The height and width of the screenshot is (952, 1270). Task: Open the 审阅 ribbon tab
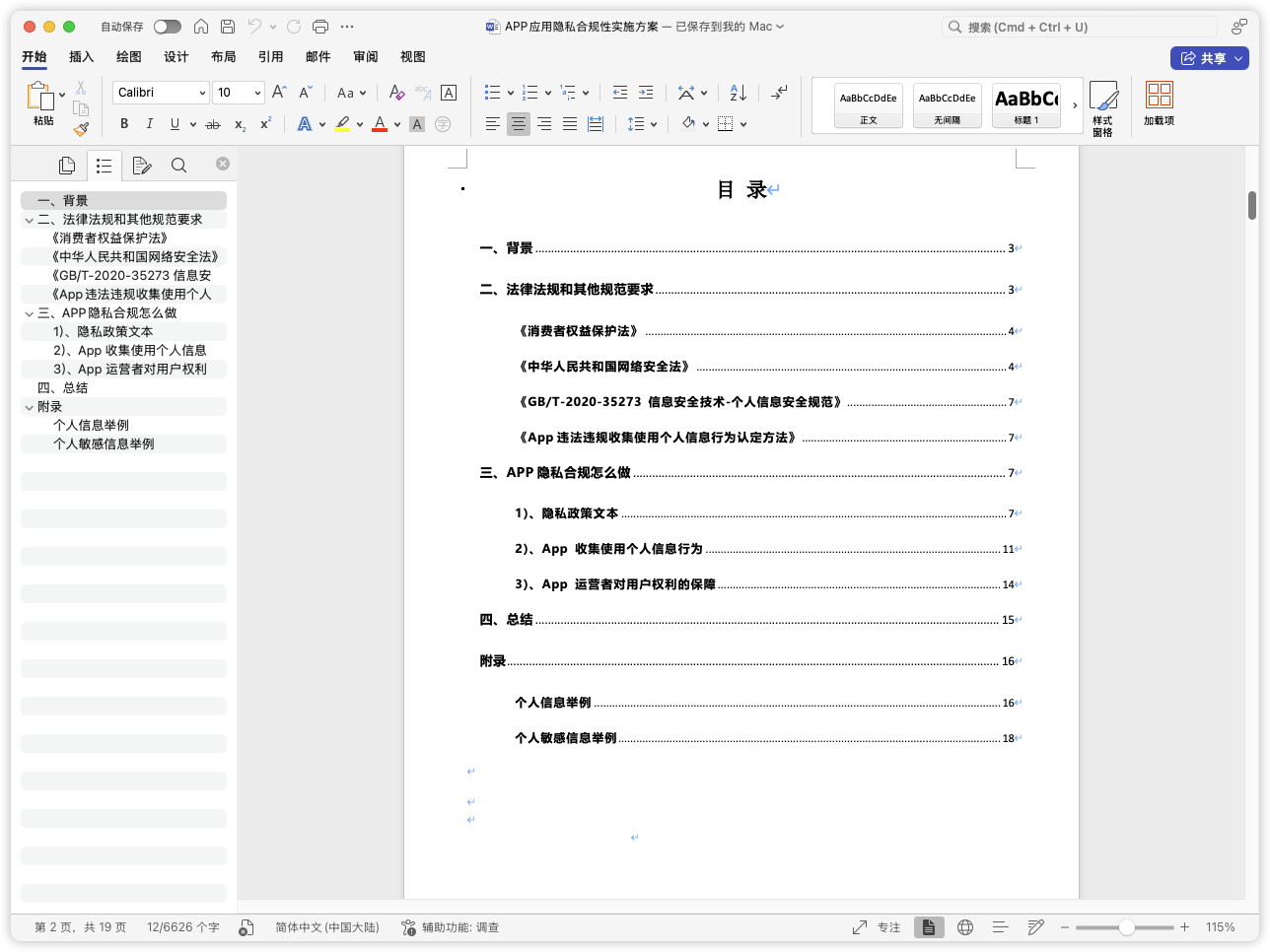(365, 57)
